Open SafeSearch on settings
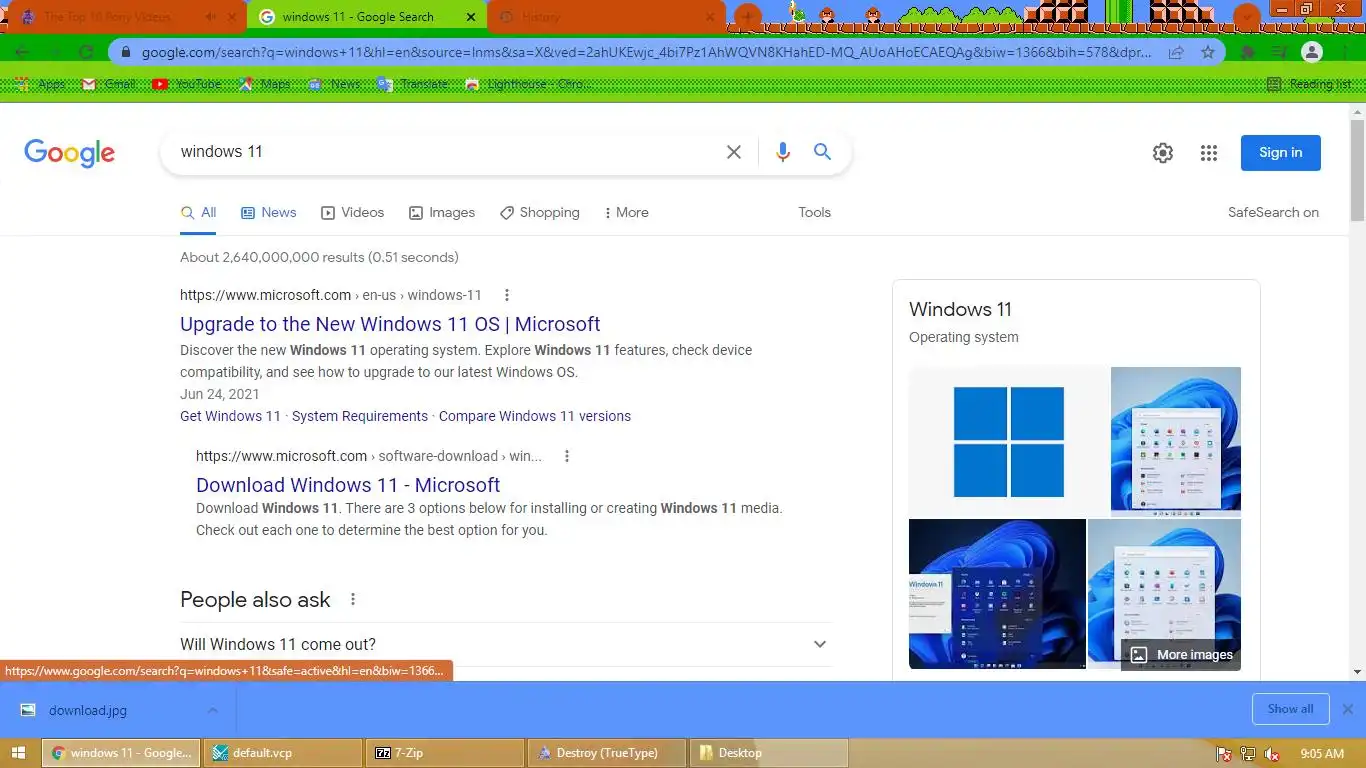 (x=1273, y=212)
